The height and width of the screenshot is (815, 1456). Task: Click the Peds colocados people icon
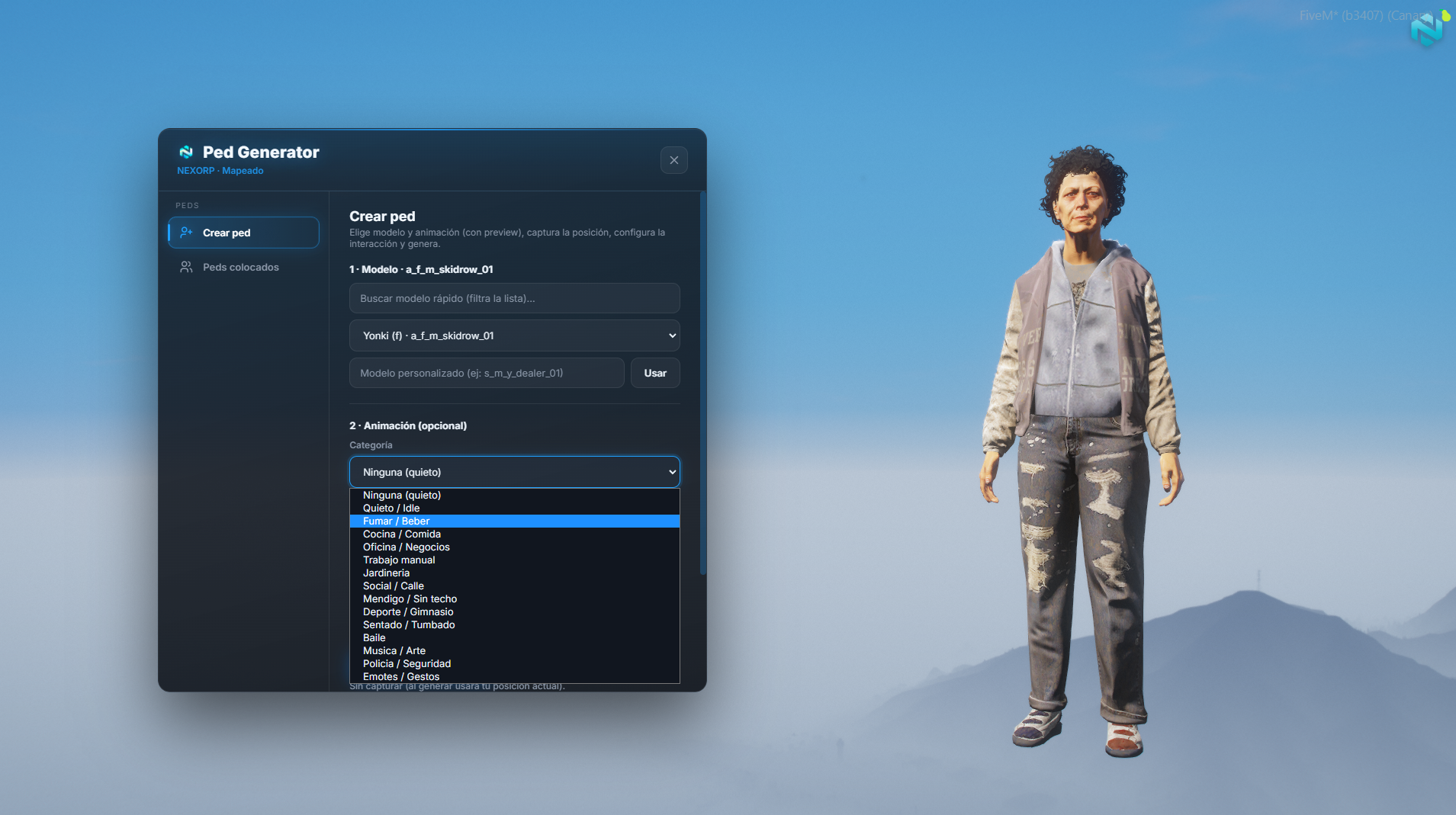[185, 267]
